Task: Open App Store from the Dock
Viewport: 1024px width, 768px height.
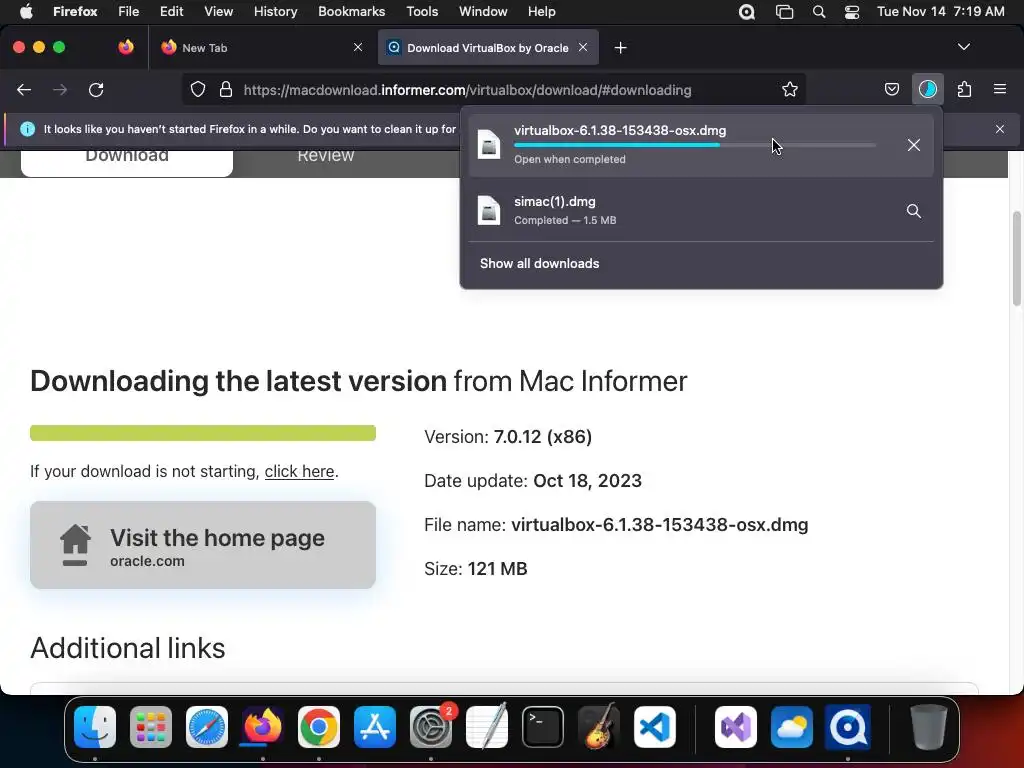Action: point(375,727)
